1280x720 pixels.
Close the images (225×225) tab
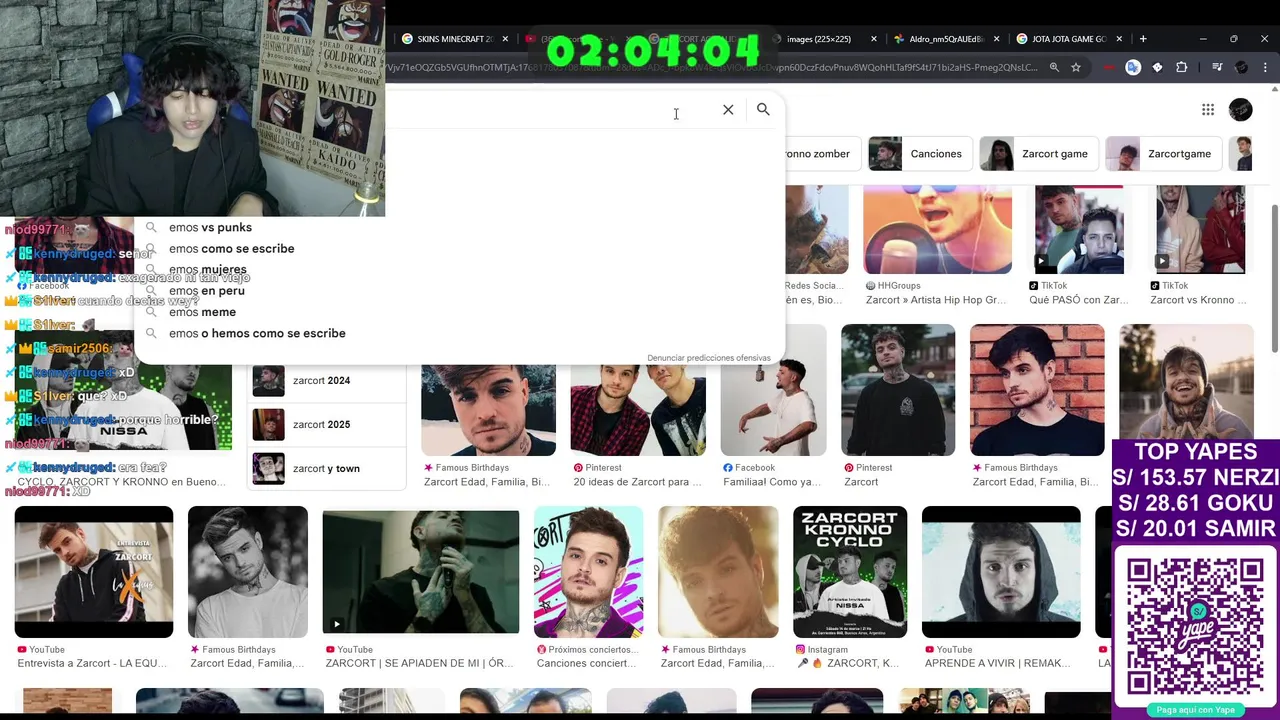(874, 39)
